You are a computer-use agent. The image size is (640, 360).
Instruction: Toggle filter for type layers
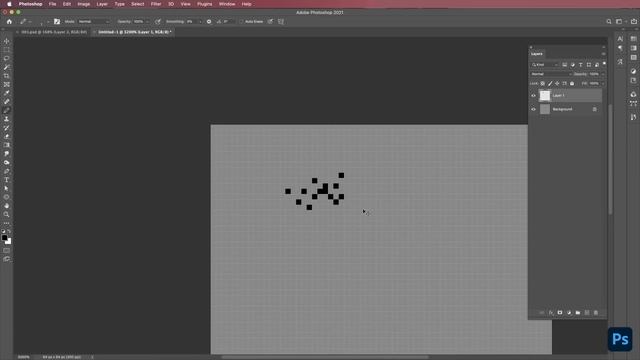click(x=580, y=65)
